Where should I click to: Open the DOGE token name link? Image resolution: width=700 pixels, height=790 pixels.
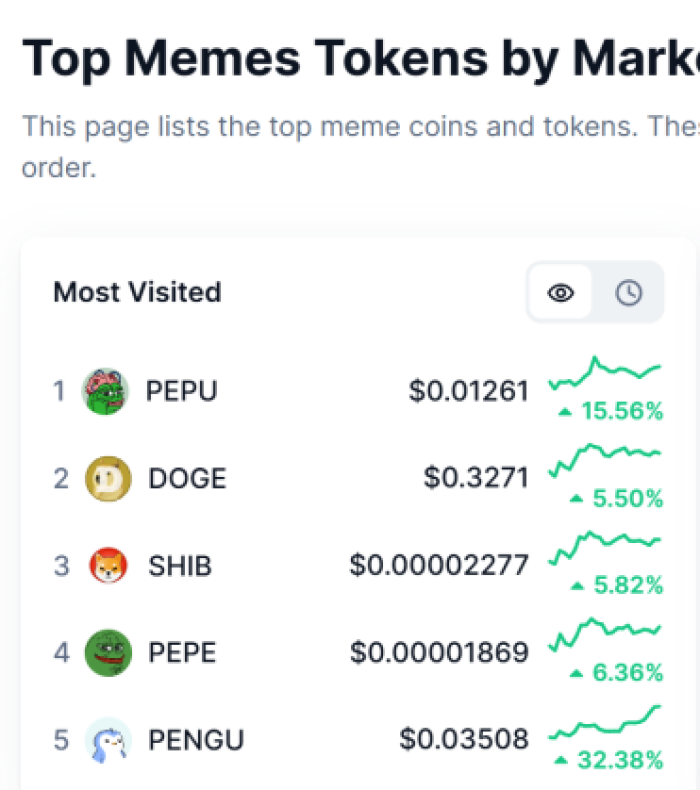[x=187, y=478]
